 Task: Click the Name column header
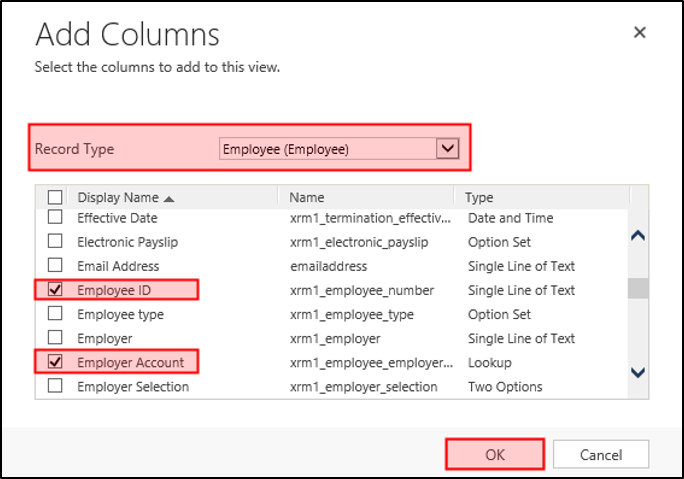pos(307,197)
